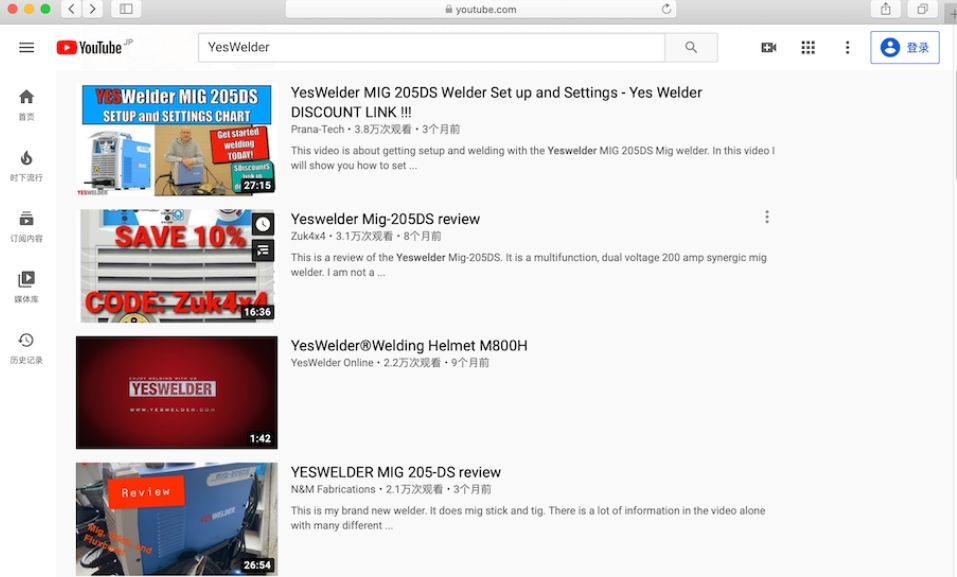
Task: Click the 2.1万次观看 view count text
Action: click(414, 489)
